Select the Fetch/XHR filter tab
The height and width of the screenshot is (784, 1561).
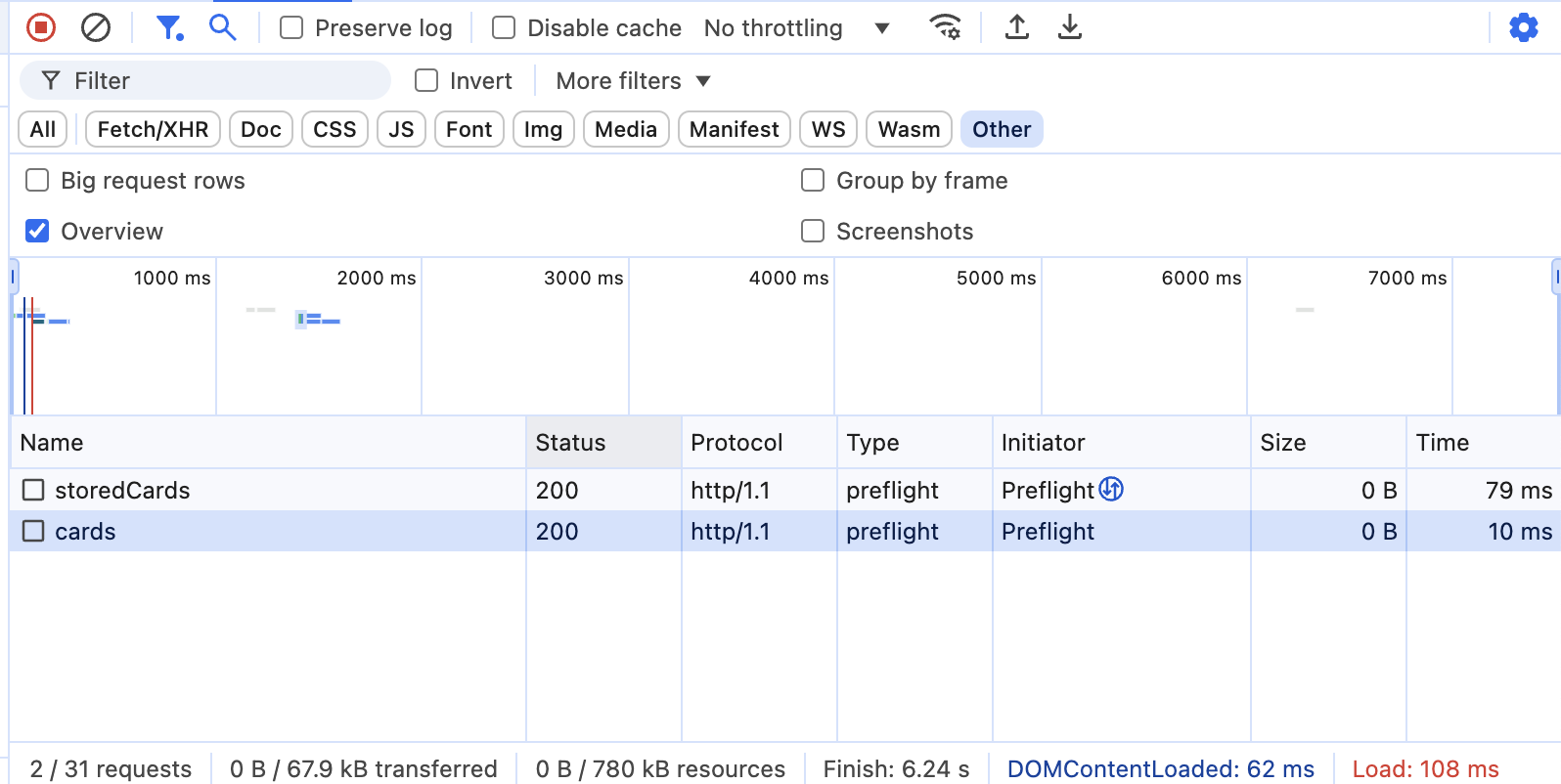(x=153, y=129)
